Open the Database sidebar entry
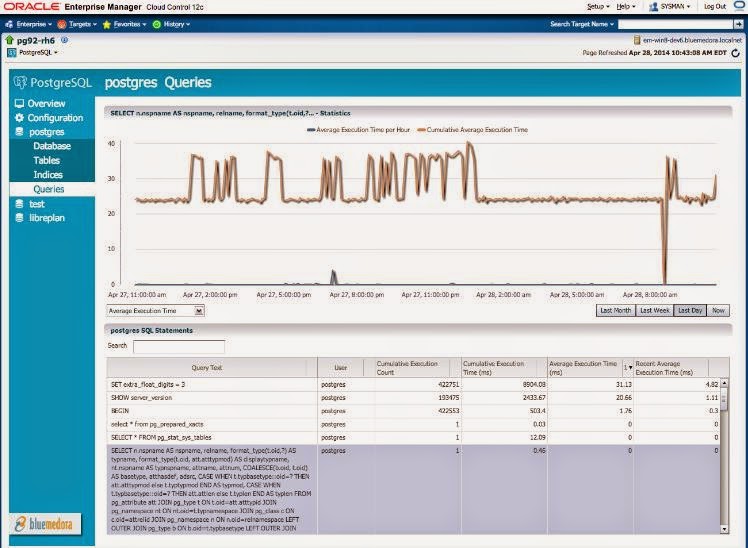748x548 pixels. pos(52,146)
